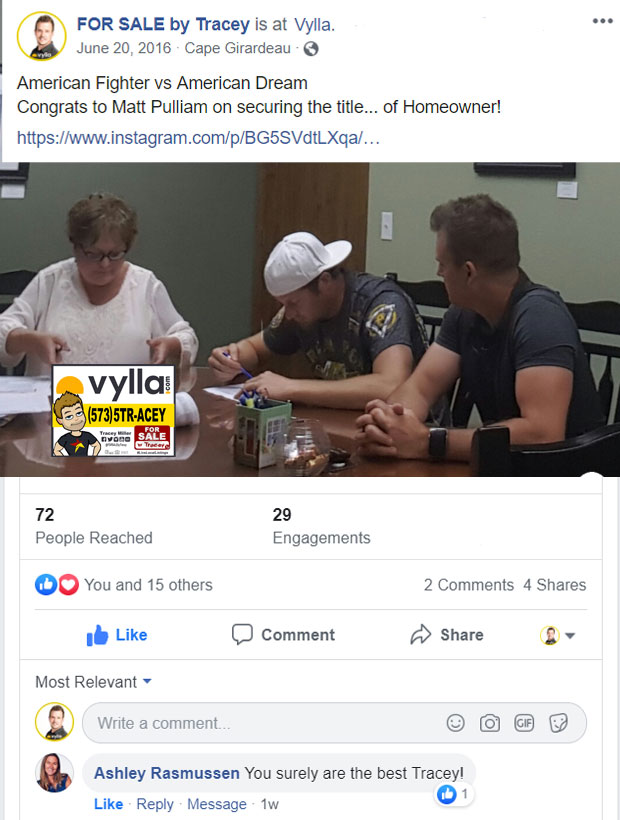
Task: Like Ashley Rasmussen's comment
Action: point(108,804)
